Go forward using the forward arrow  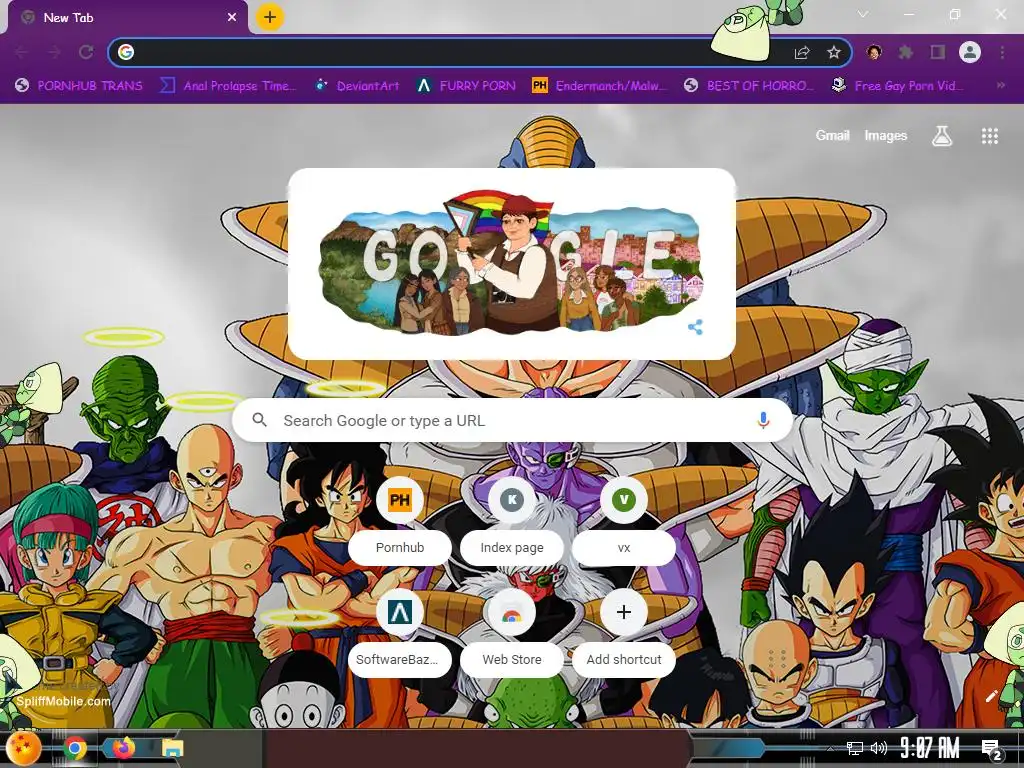pos(54,52)
